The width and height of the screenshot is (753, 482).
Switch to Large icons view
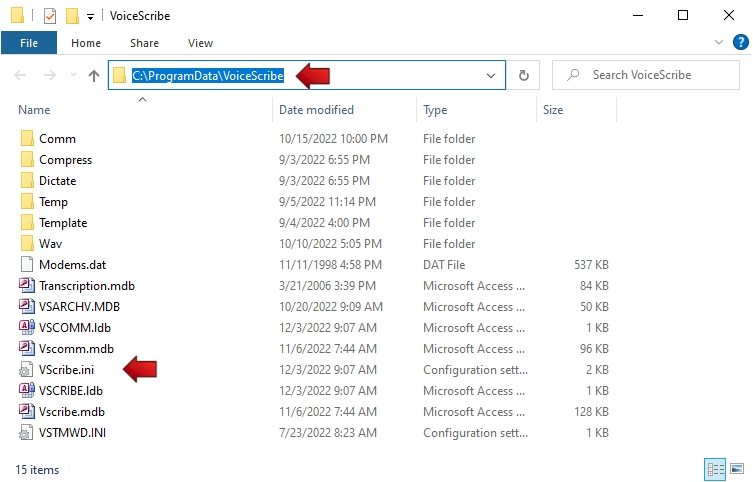pos(737,469)
